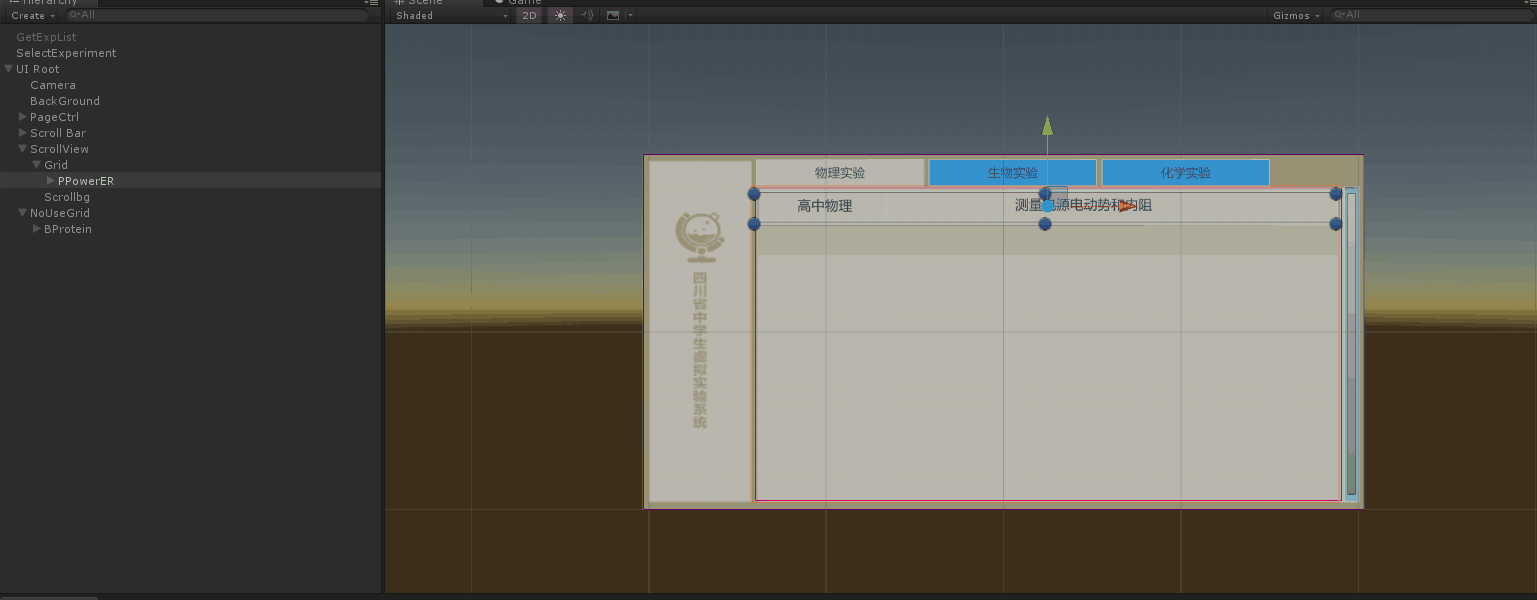1537x600 pixels.
Task: Collapse the Grid node
Action: [37, 165]
